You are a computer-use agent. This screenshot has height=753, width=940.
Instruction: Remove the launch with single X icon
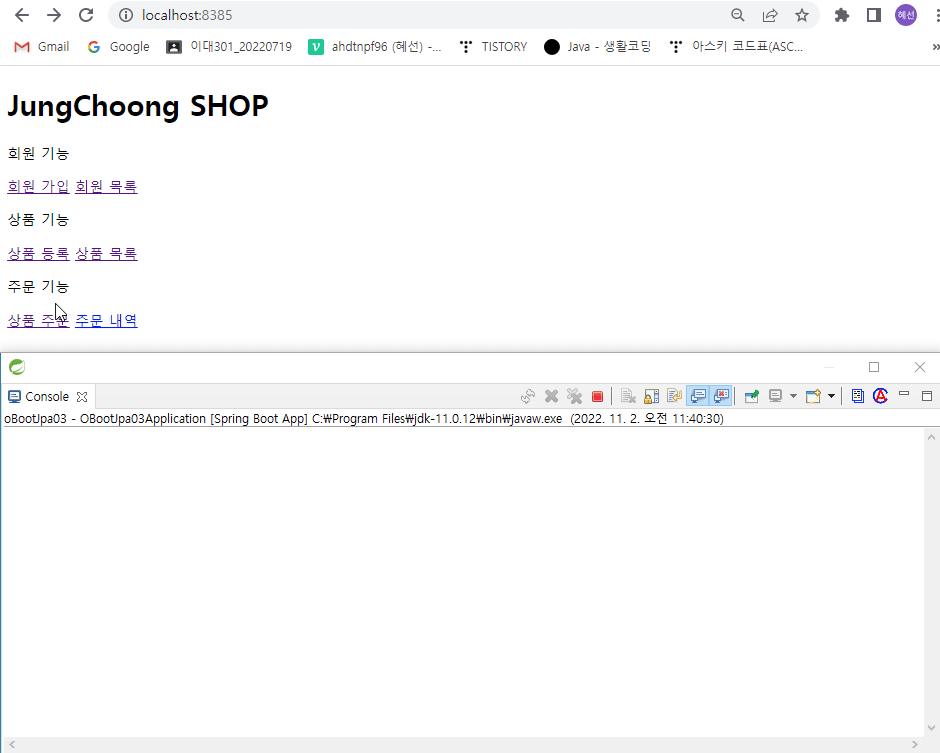click(x=552, y=396)
